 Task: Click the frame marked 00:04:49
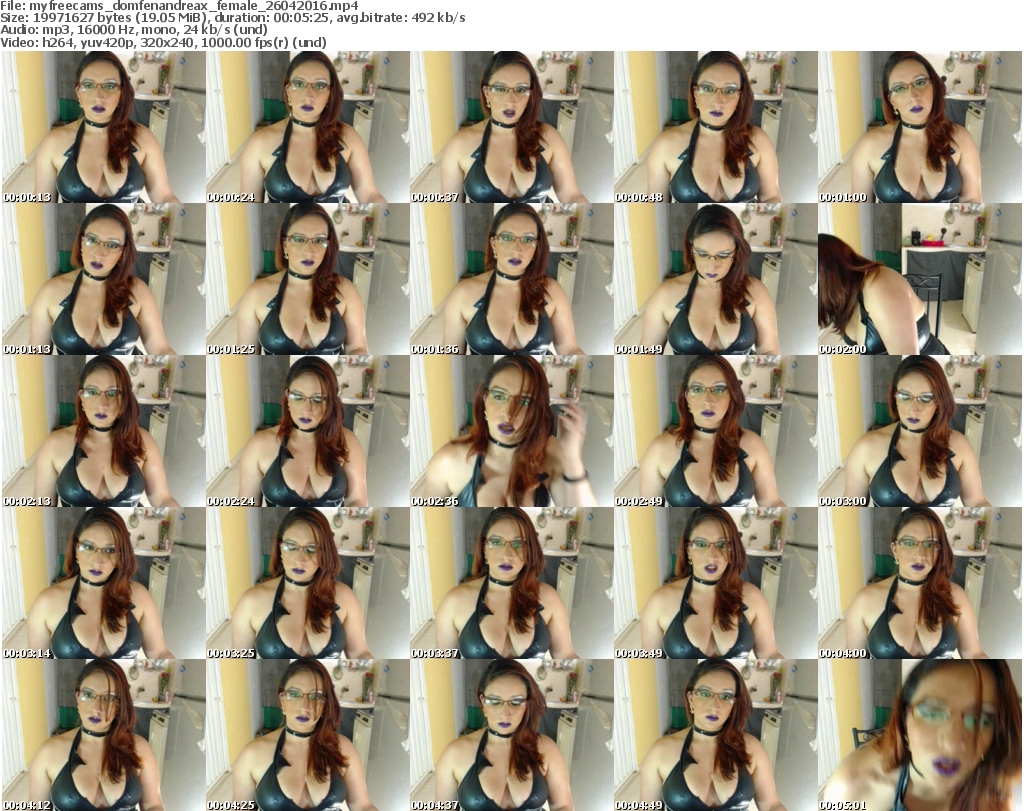pos(716,735)
